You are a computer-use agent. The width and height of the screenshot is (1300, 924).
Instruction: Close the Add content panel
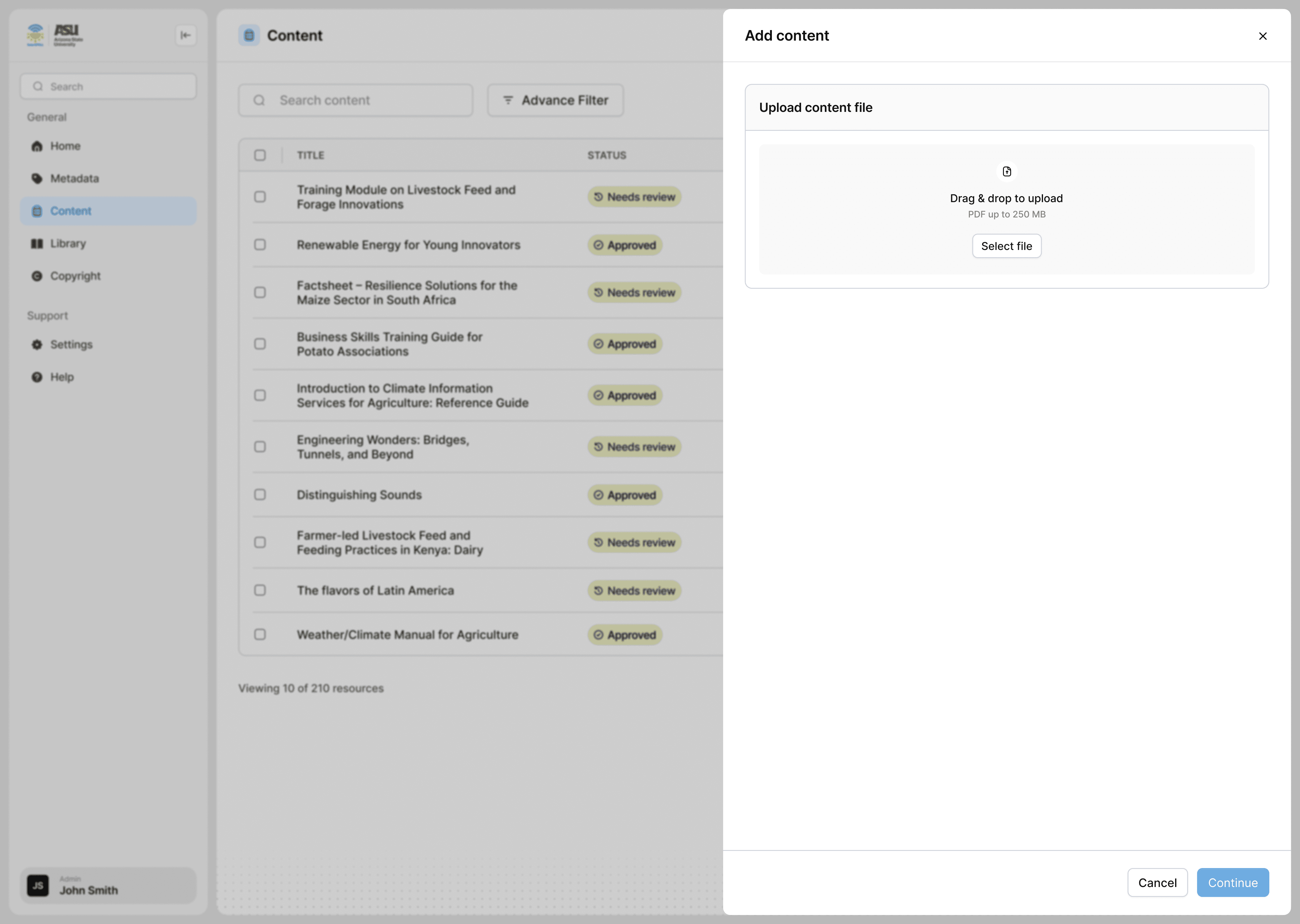pyautogui.click(x=1262, y=36)
